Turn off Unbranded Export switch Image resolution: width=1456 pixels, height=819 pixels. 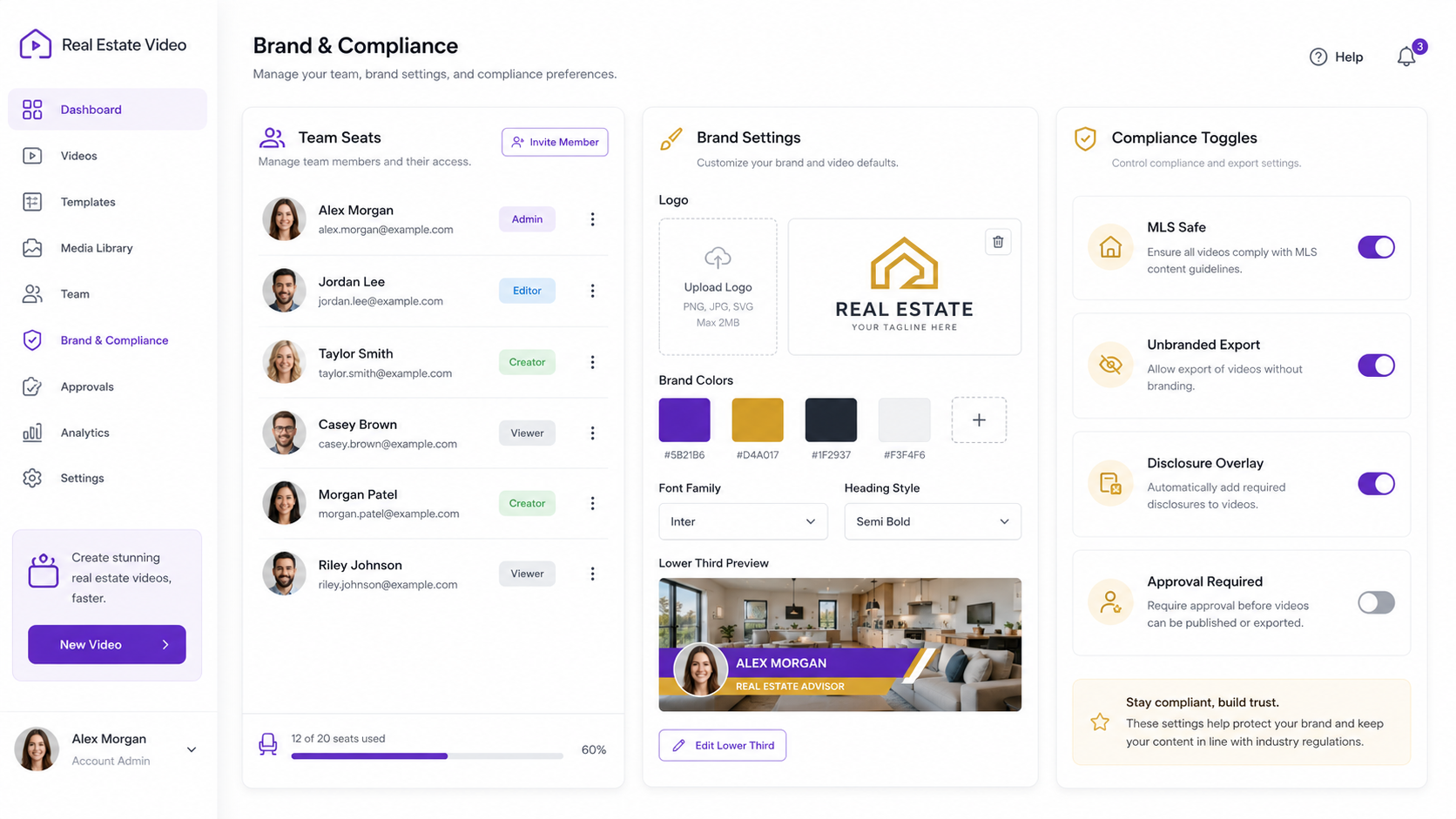(1376, 366)
